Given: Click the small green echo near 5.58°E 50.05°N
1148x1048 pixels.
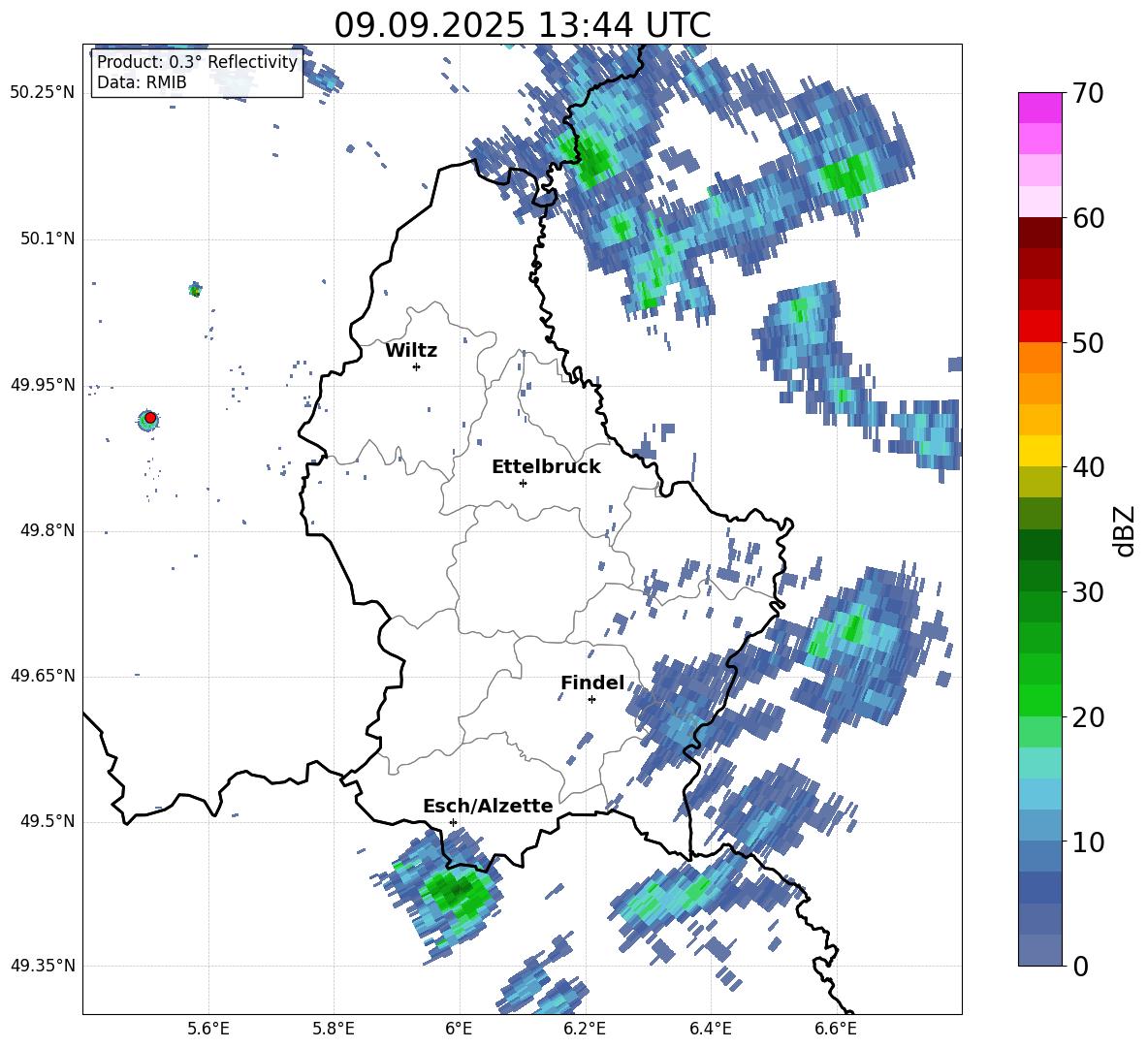Looking at the screenshot, I should (x=195, y=290).
